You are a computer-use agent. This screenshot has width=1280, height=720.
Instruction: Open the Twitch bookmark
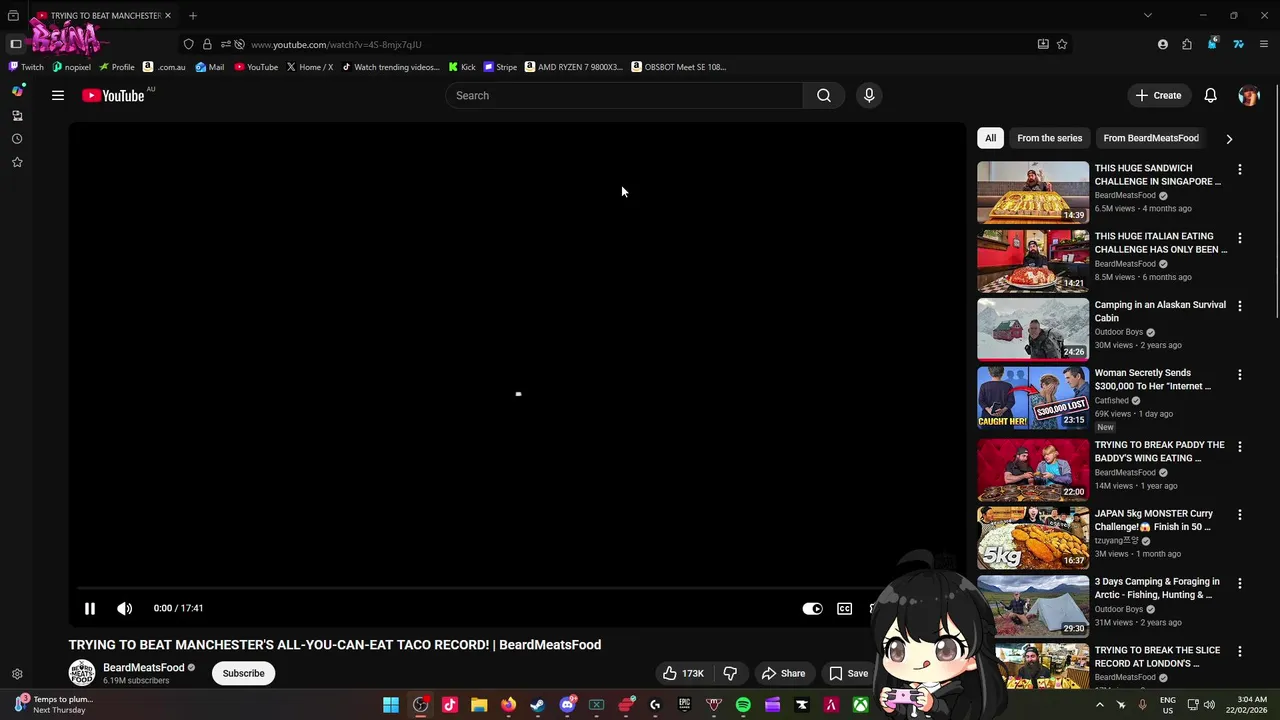(x=26, y=67)
